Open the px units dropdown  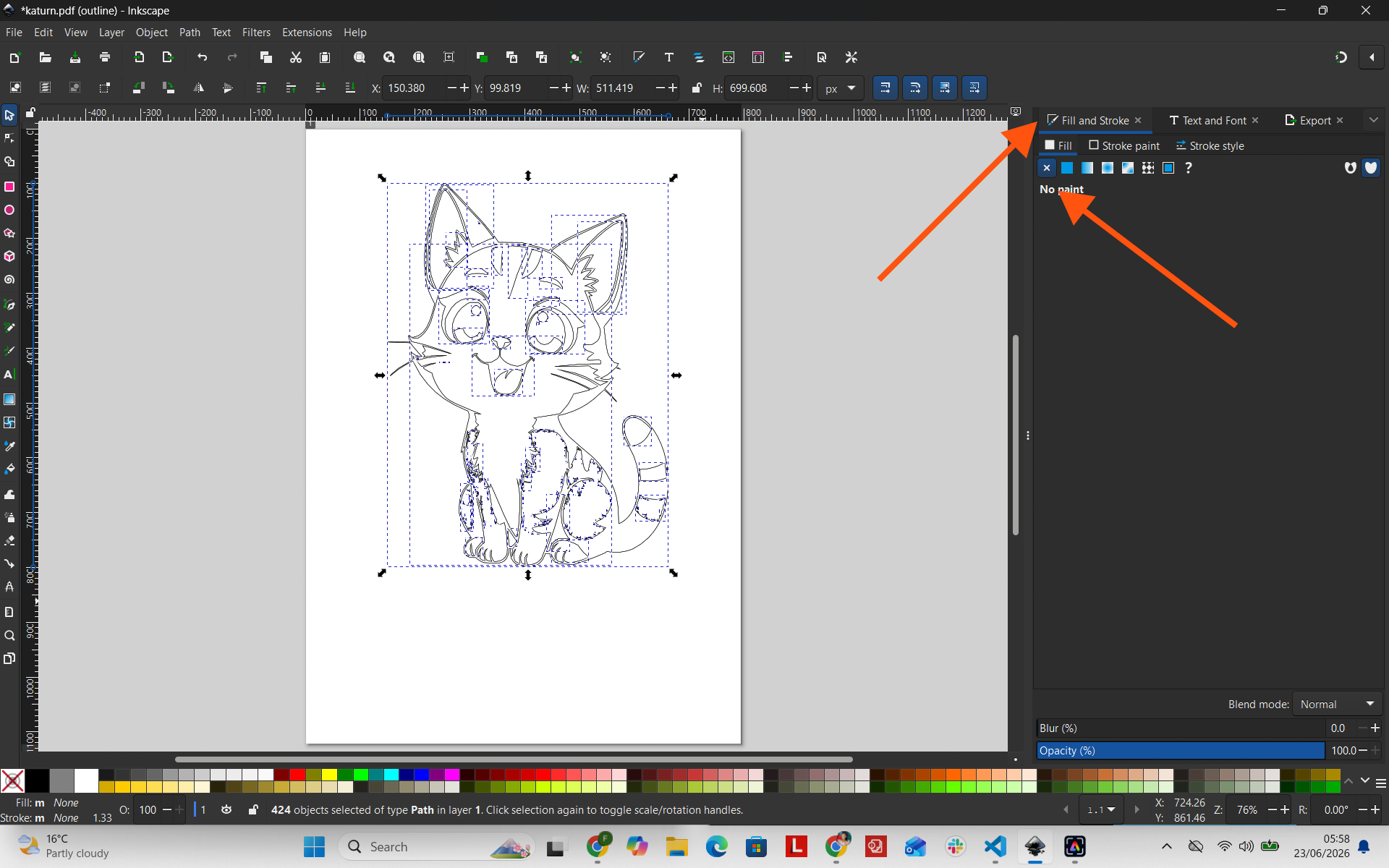tap(841, 88)
